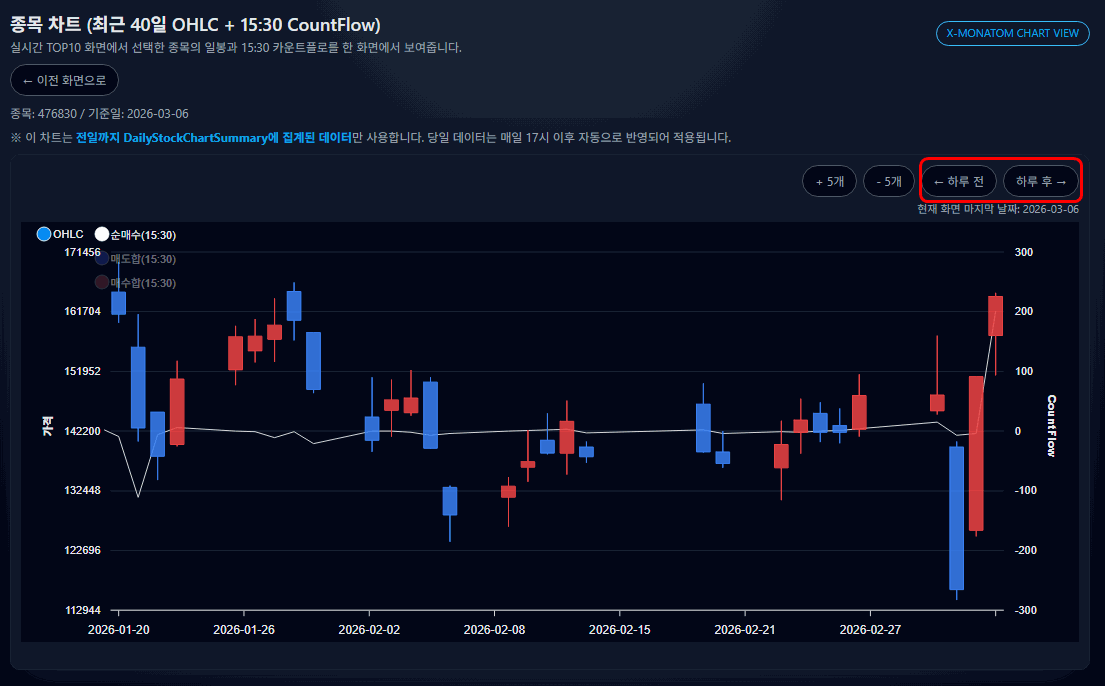Click the tall red candle left of the last candle

pos(976,453)
